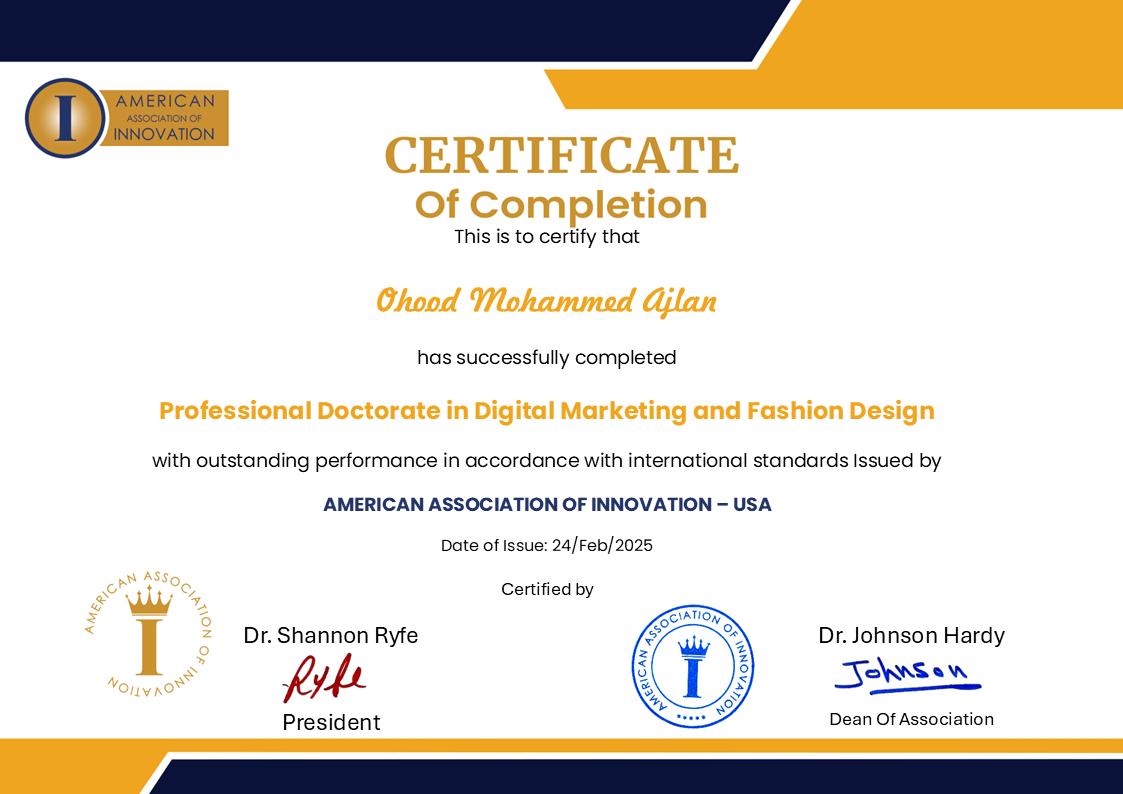Click the 'This is to certify that' line
Screen dimensions: 1123x794
(547, 237)
